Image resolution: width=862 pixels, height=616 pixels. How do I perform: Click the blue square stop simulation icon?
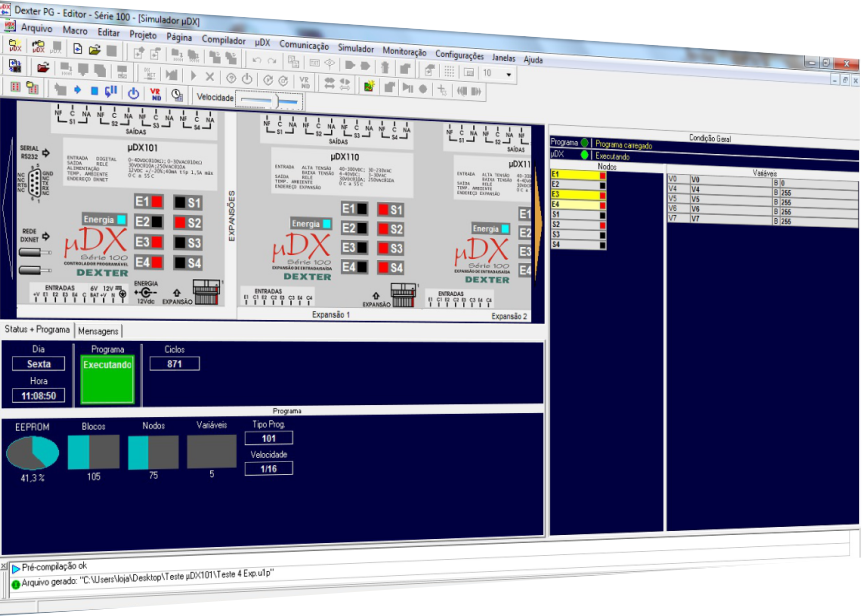(x=95, y=90)
